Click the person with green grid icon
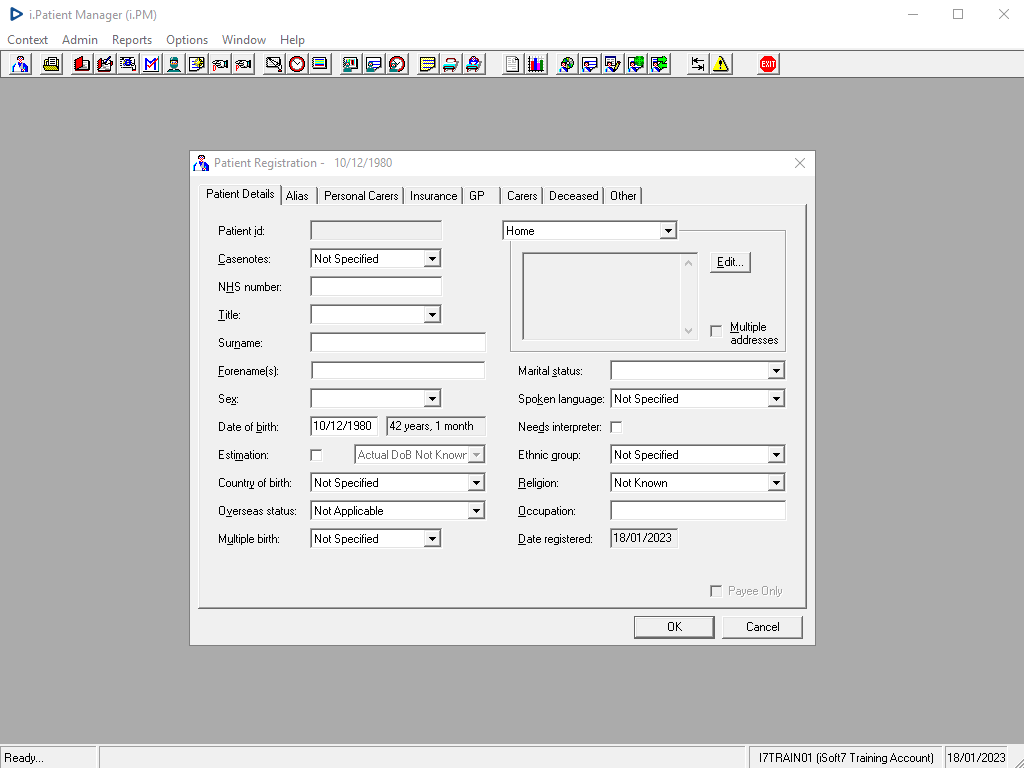 click(x=636, y=64)
